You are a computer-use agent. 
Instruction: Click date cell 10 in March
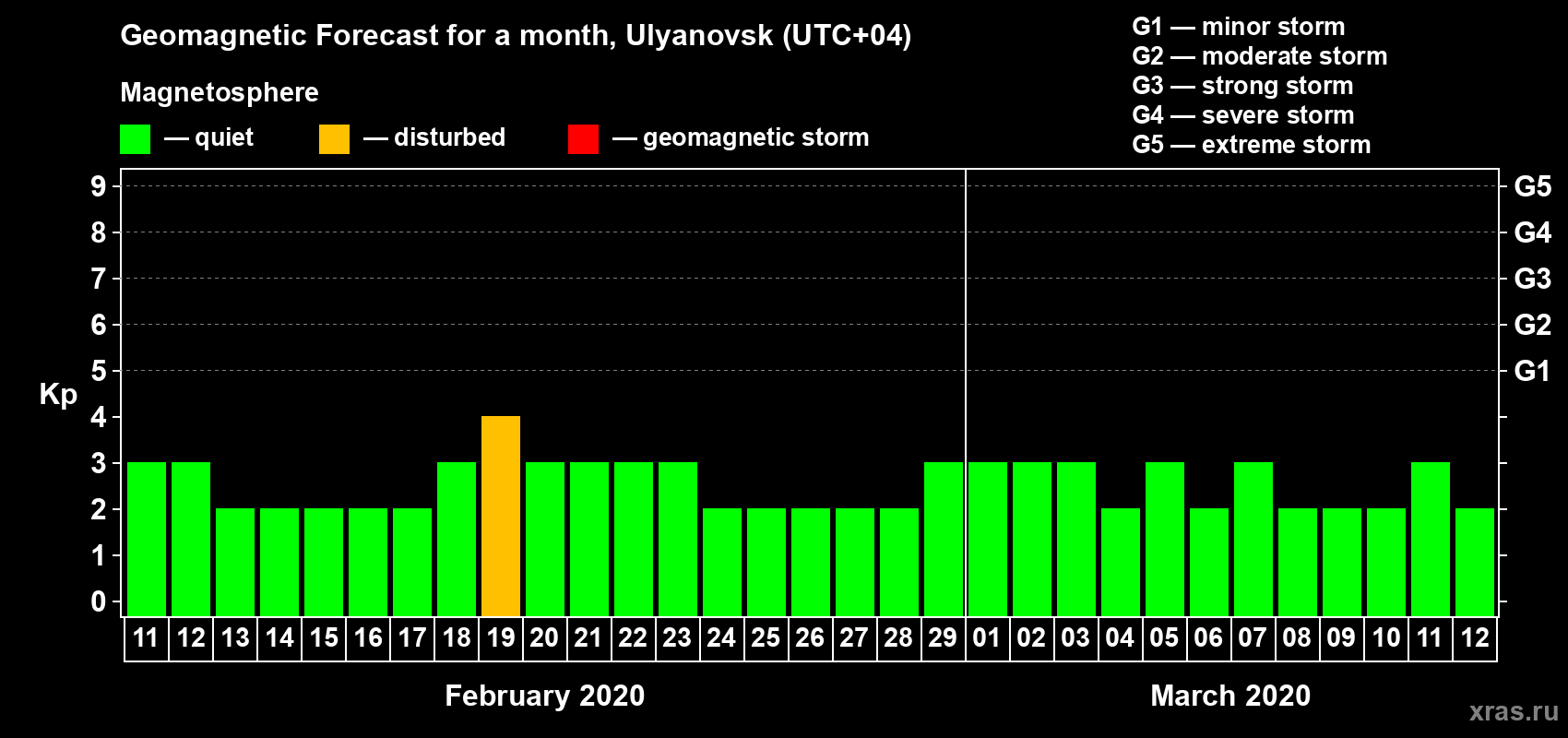click(x=1386, y=638)
